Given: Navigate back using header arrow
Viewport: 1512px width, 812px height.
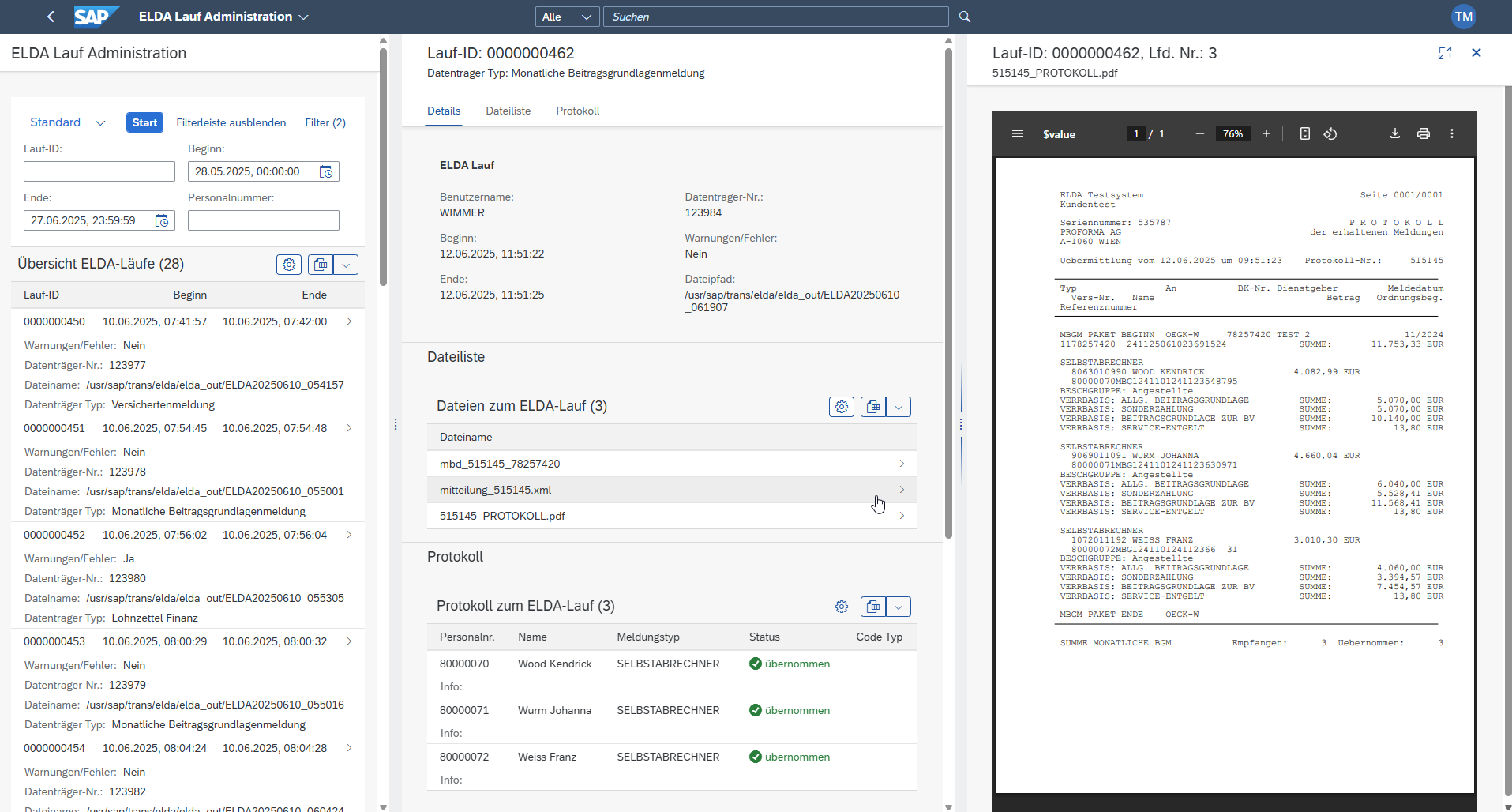Looking at the screenshot, I should (51, 17).
